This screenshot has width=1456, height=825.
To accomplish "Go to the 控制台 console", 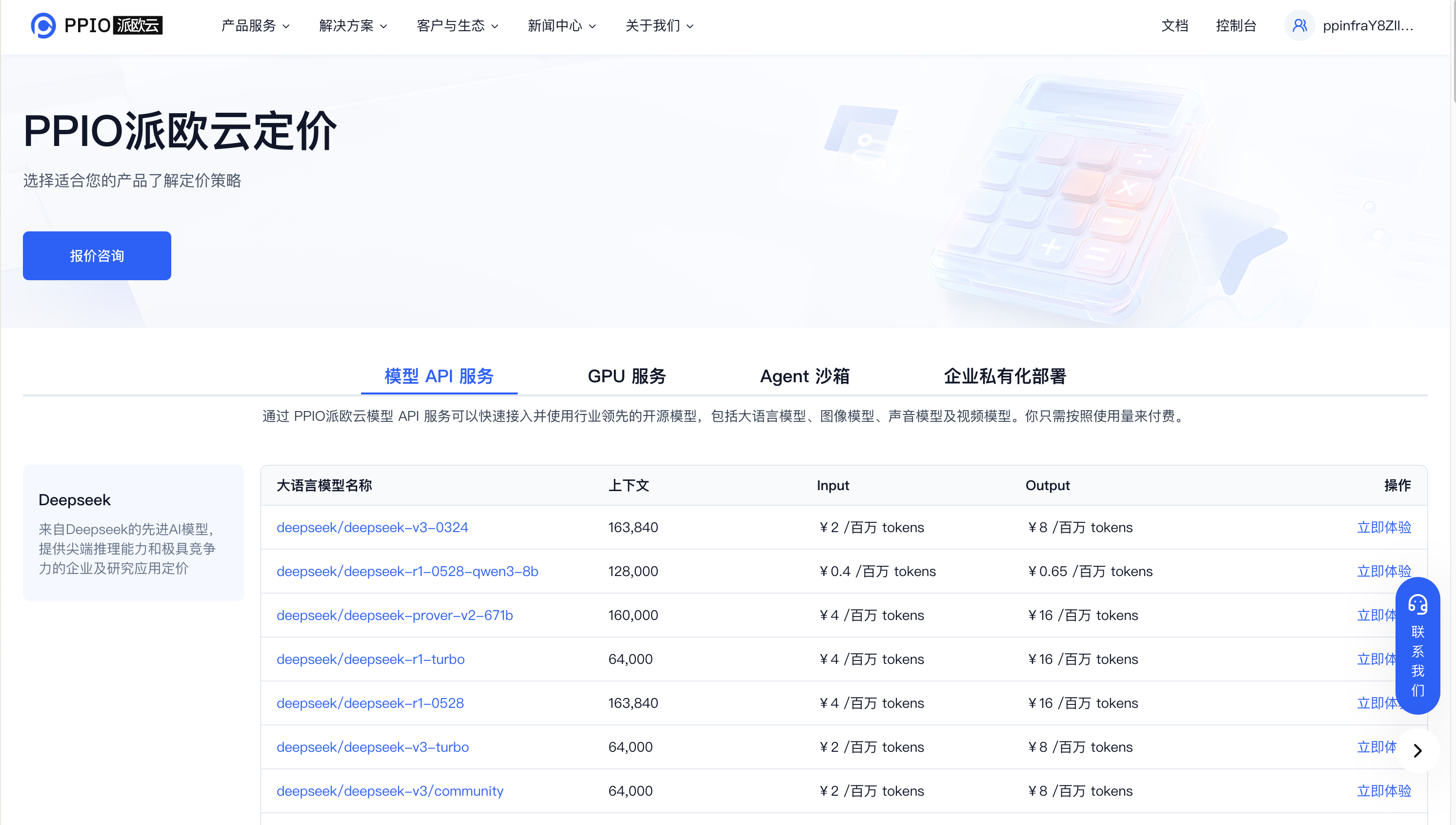I will pyautogui.click(x=1236, y=25).
